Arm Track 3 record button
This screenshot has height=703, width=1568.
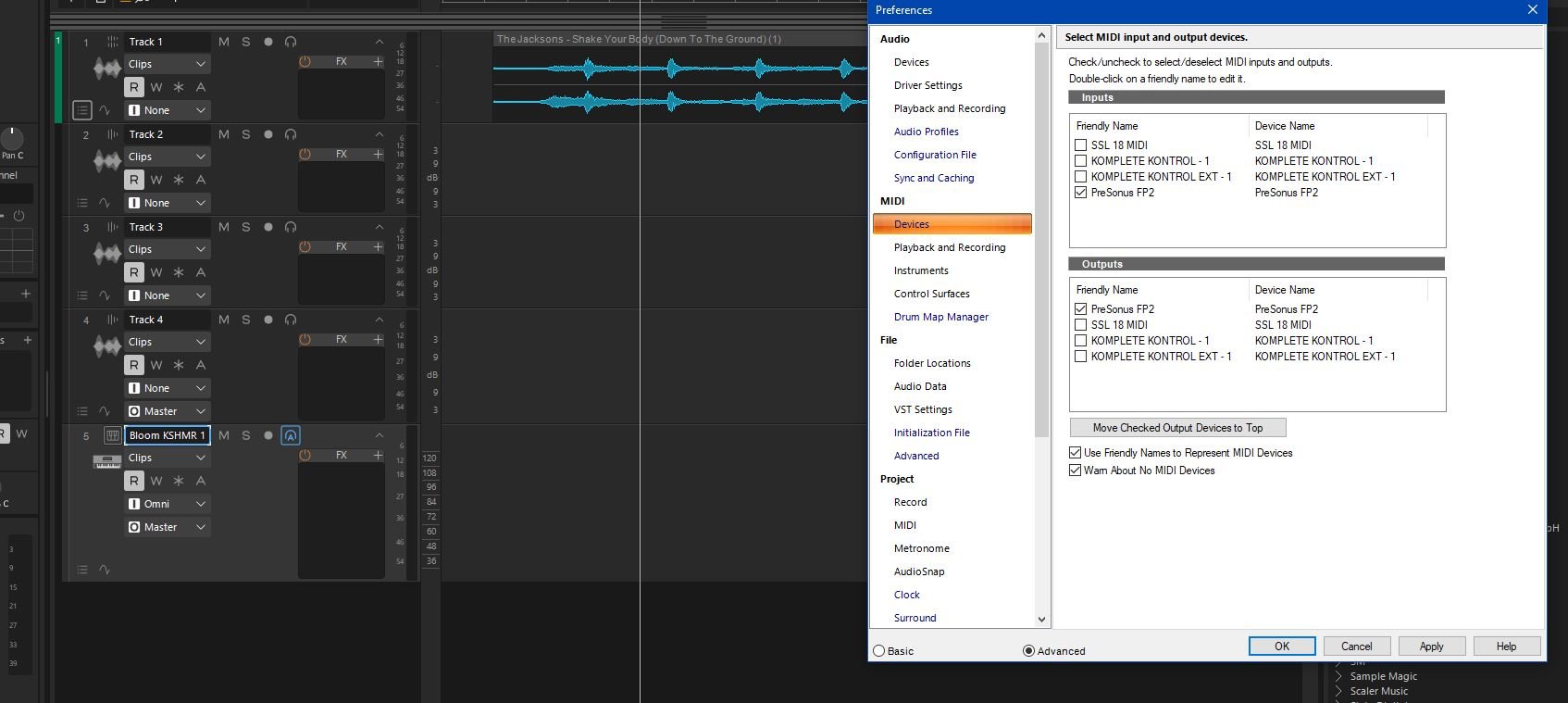coord(268,227)
